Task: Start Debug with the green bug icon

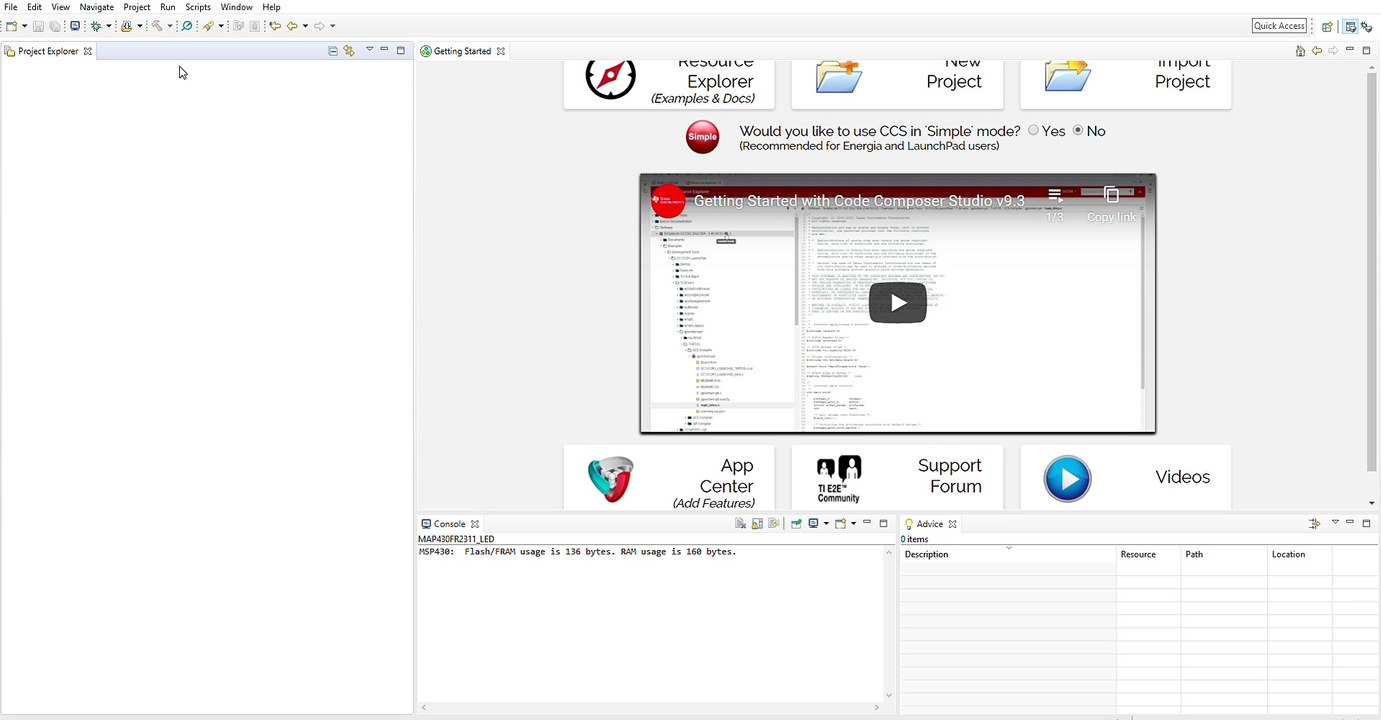Action: [x=96, y=26]
